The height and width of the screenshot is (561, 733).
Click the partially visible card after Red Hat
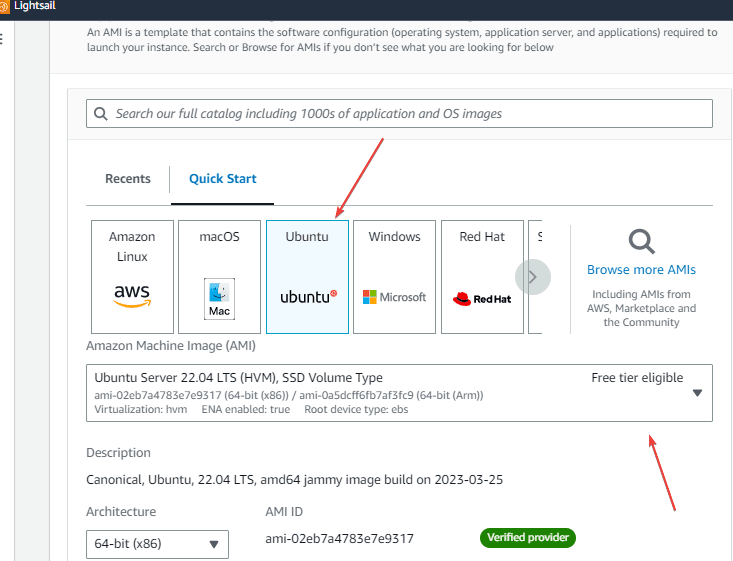[535, 277]
